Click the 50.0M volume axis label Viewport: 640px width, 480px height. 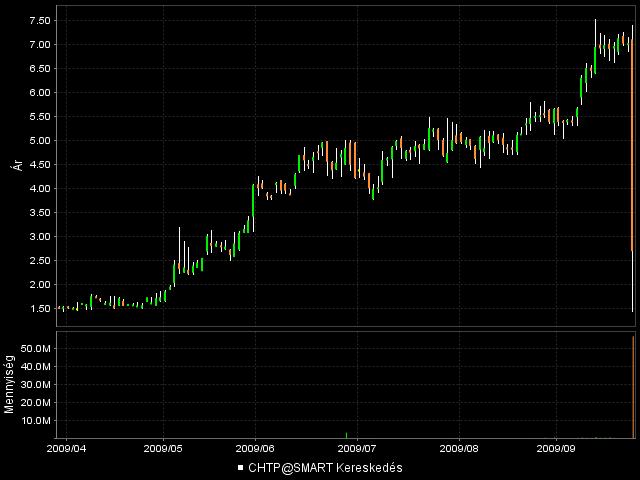point(36,349)
